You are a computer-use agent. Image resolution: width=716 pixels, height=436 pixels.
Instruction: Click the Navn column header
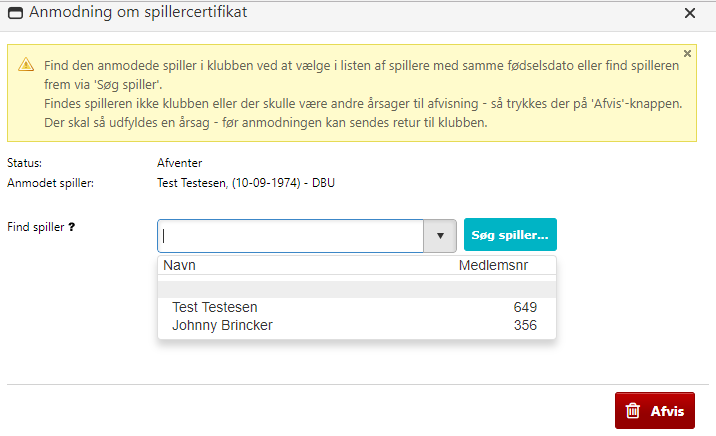tap(180, 265)
